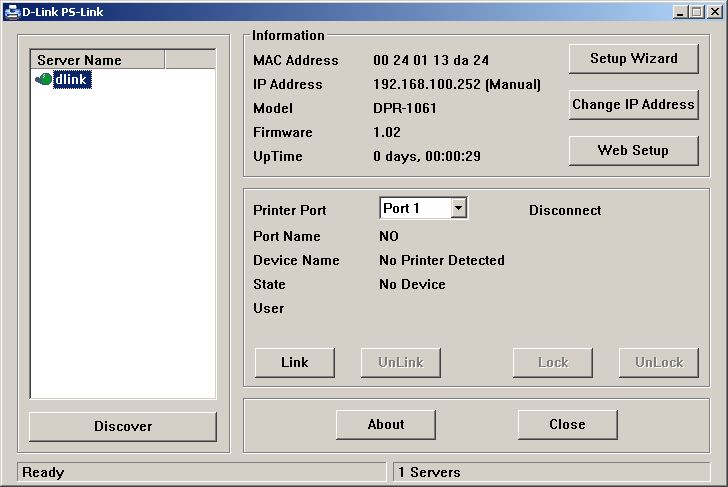Click the model value DPR-1061
The height and width of the screenshot is (487, 728).
click(x=405, y=109)
